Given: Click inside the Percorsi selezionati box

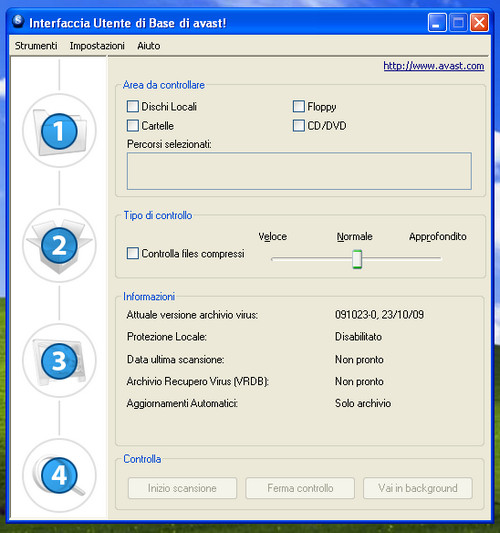Looking at the screenshot, I should pyautogui.click(x=299, y=171).
